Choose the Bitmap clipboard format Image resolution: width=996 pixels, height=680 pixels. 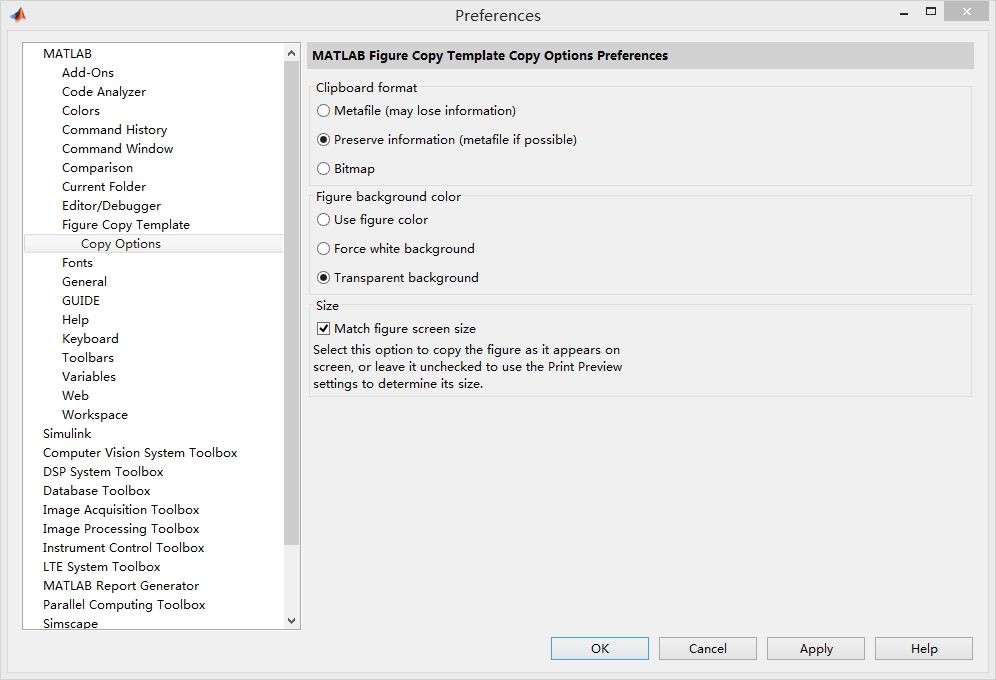pos(323,168)
